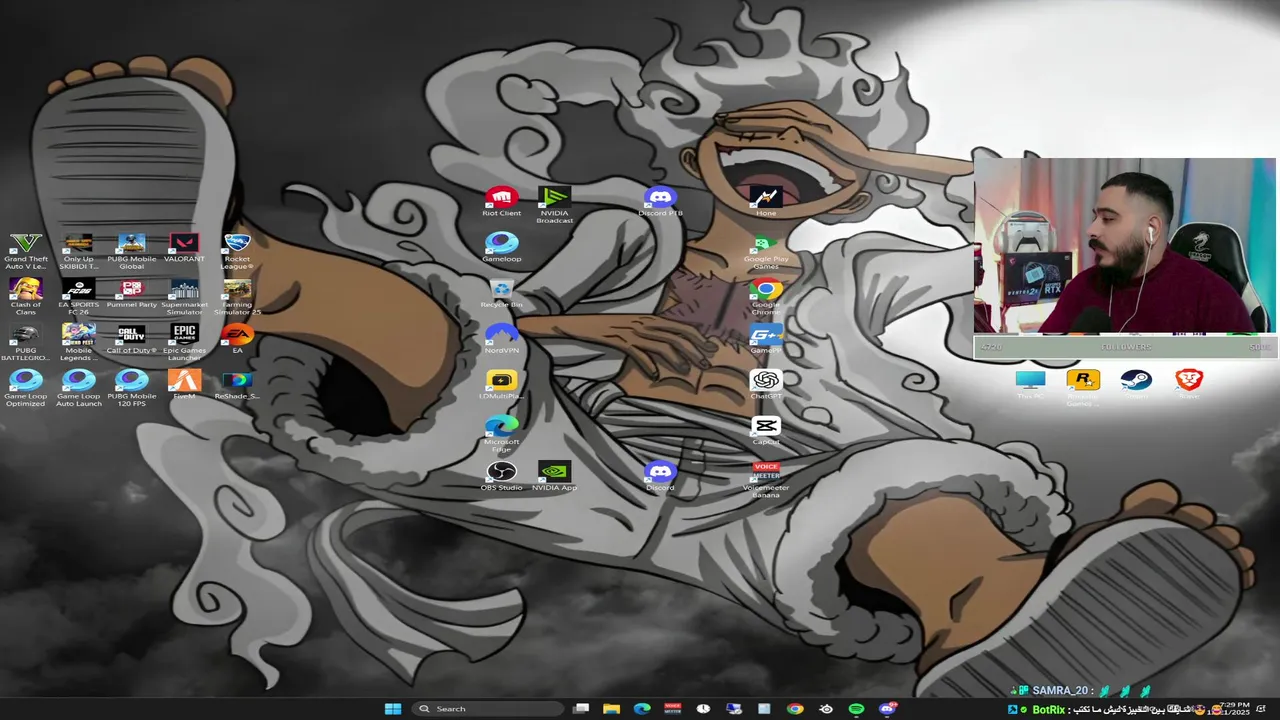1280x720 pixels.
Task: Switch to OBS Studio in taskbar
Action: click(826, 709)
